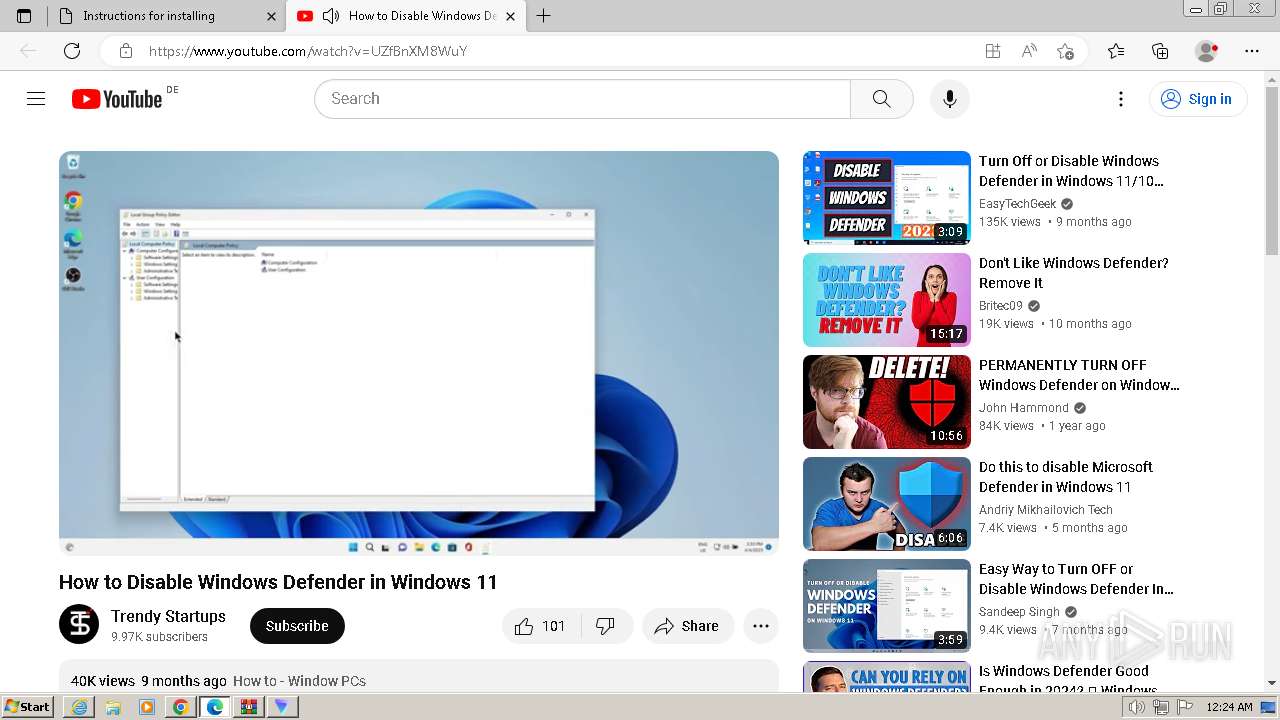Switch to How to Disable Windows tab
The height and width of the screenshot is (720, 1280).
tap(405, 16)
